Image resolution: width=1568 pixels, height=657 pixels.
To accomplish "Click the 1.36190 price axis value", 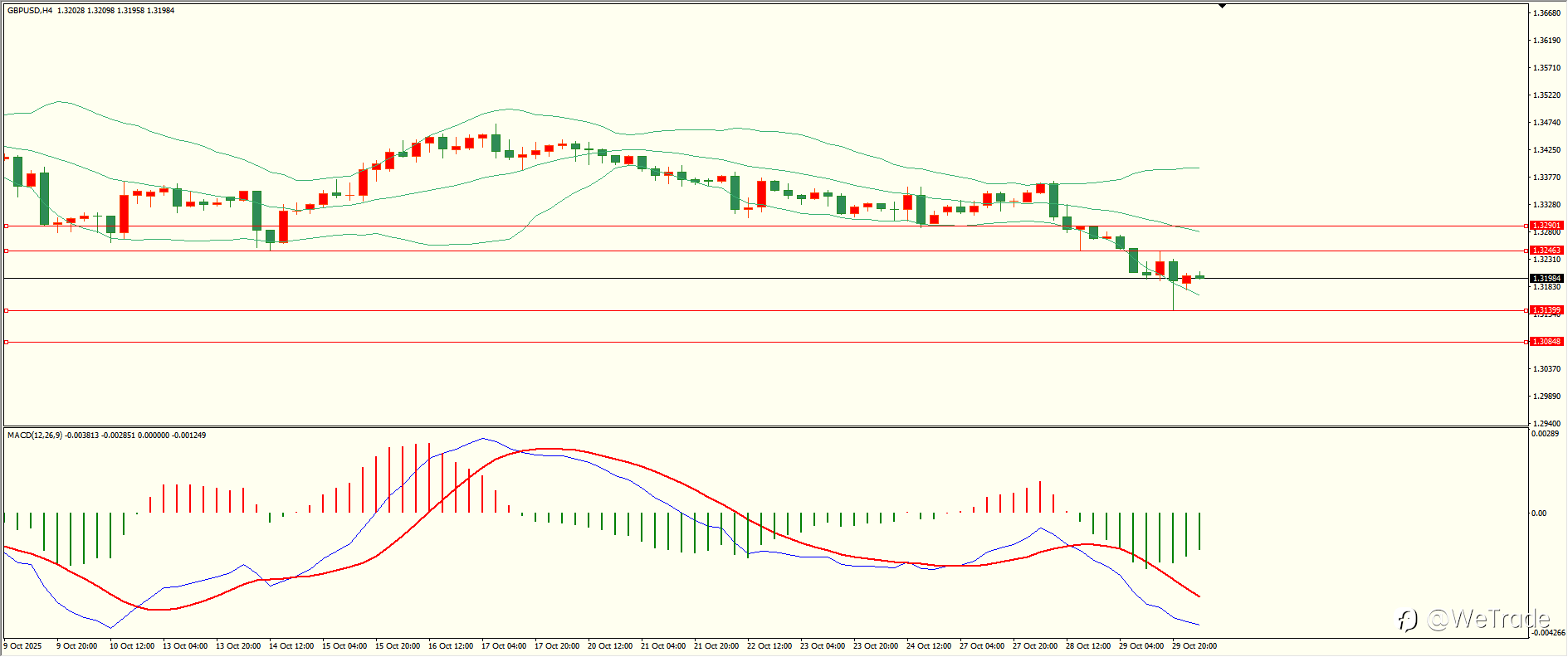I will 1546,41.
